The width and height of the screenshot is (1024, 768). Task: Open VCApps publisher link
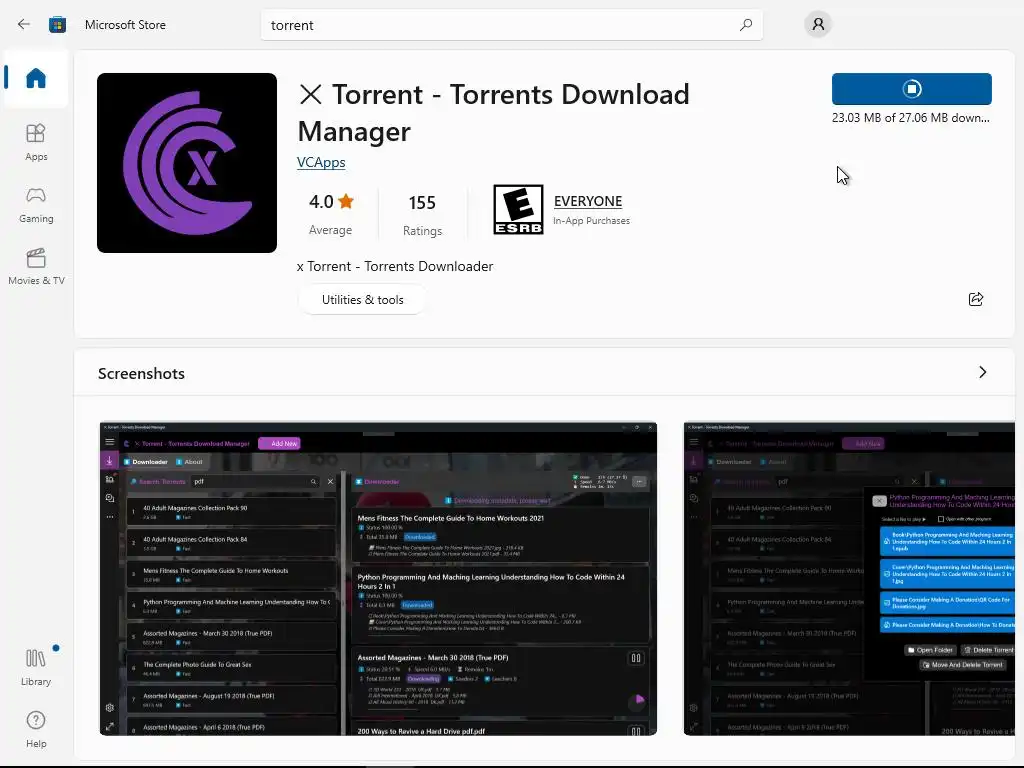(321, 162)
